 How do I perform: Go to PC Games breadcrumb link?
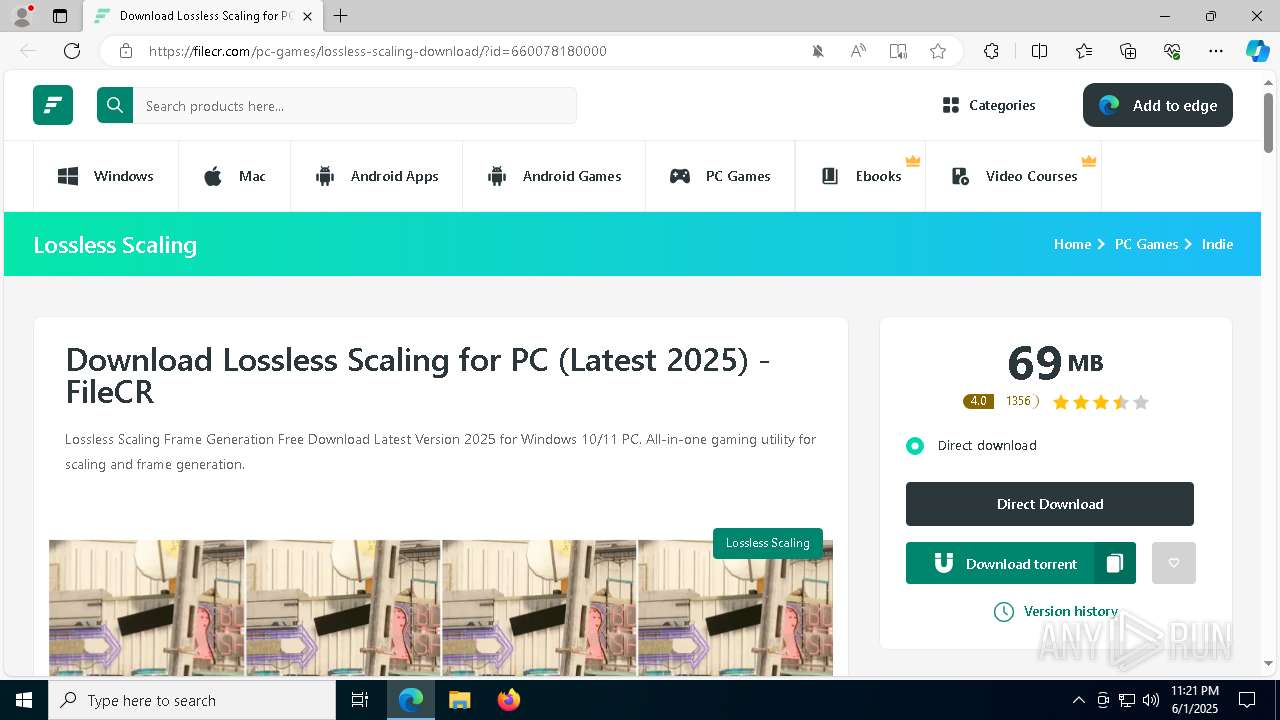1146,244
